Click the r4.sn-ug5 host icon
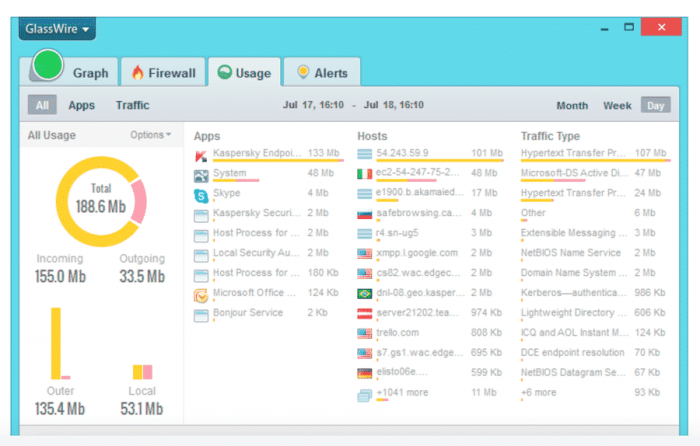The width and height of the screenshot is (700, 446). click(365, 233)
